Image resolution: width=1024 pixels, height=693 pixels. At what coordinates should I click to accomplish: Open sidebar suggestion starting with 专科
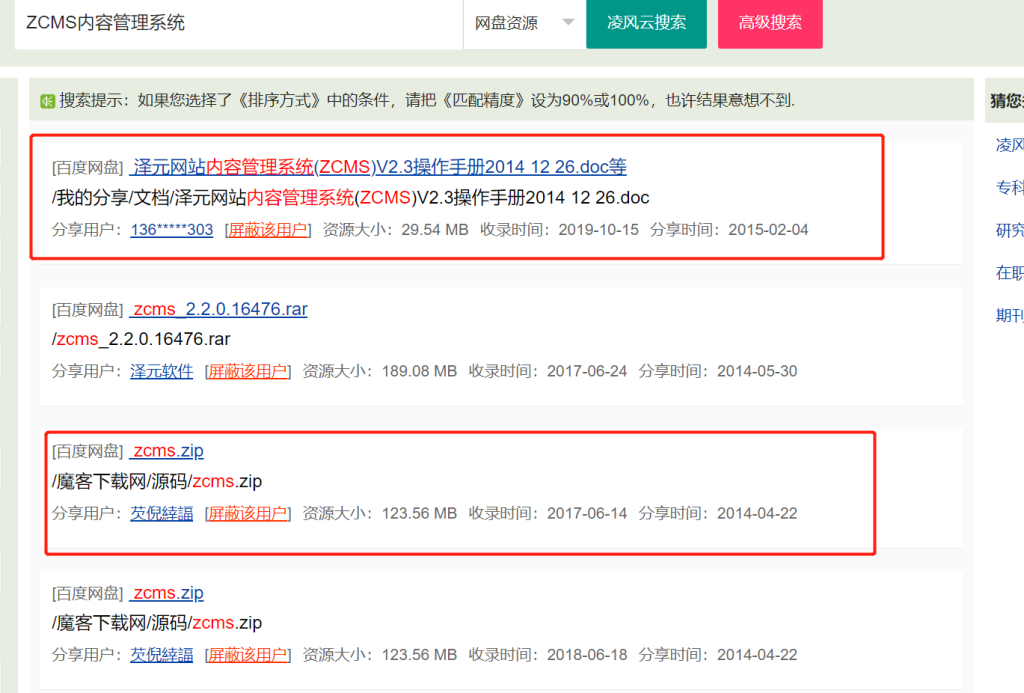pos(1010,187)
